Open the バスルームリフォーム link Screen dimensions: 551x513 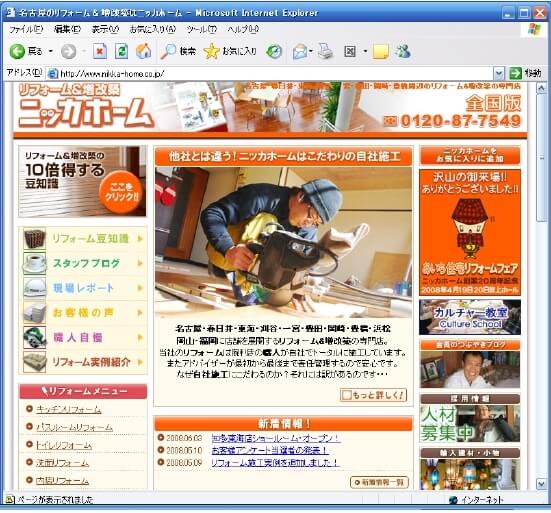(74, 427)
